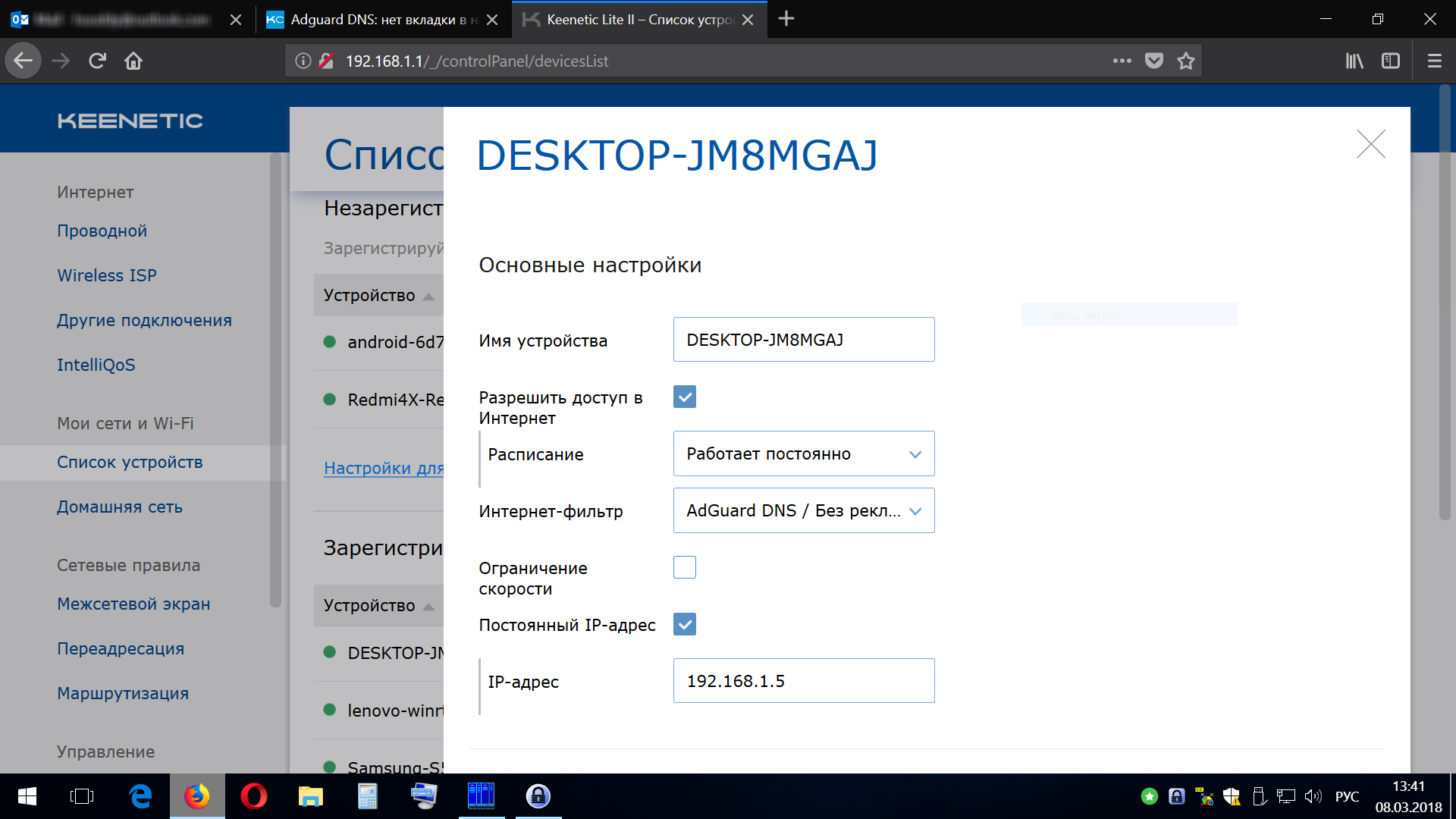Open Межсетевой экран page
The image size is (1456, 819).
tap(133, 604)
